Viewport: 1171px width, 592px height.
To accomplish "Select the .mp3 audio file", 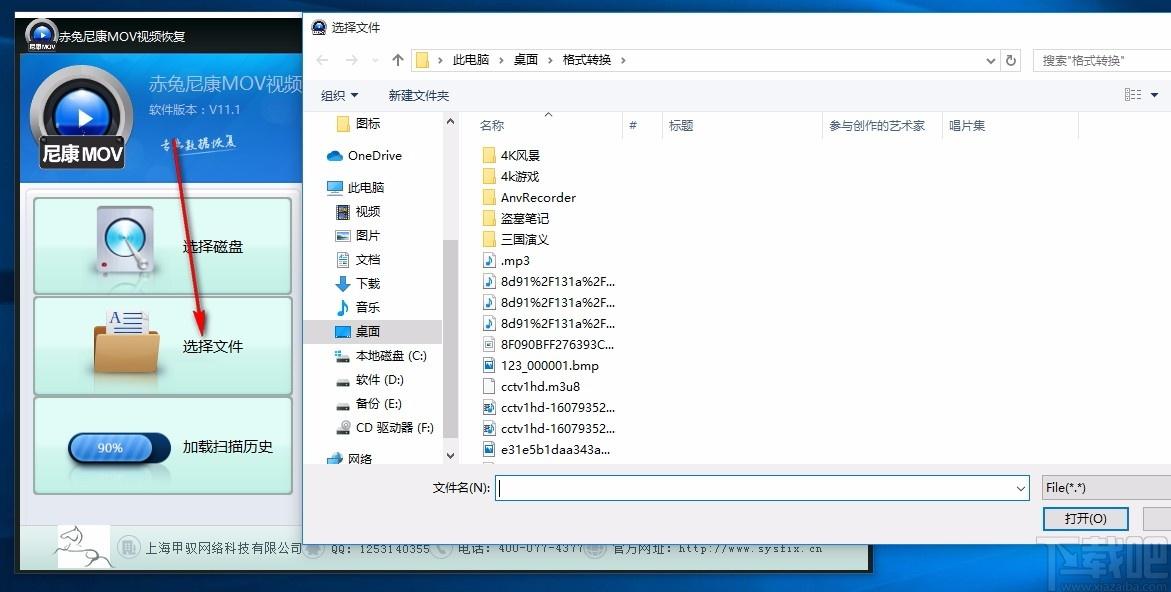I will (507, 261).
